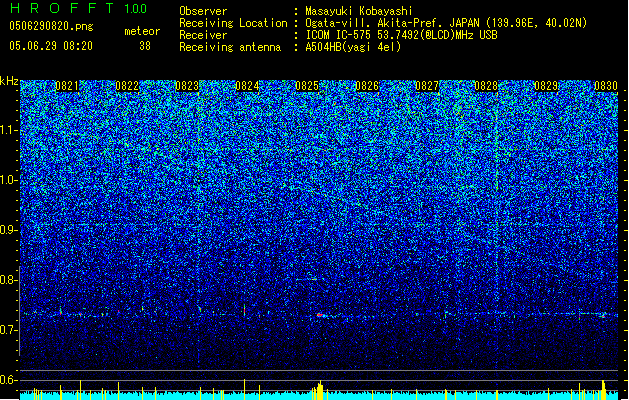The height and width of the screenshot is (400, 629).
Task: Click the 1.1 frequency axis label
Action: (x=9, y=130)
